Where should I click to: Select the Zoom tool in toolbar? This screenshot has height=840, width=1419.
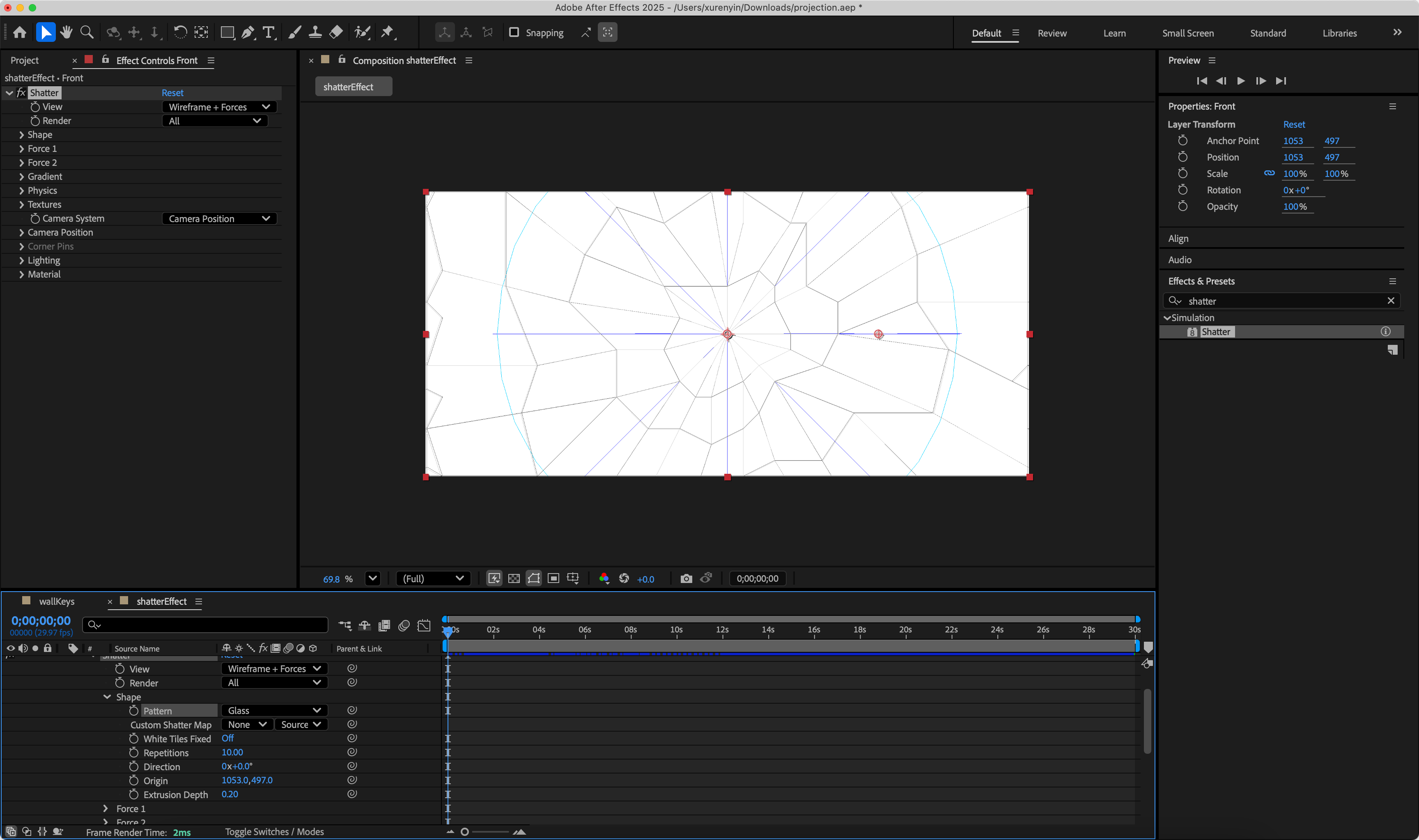[87, 32]
